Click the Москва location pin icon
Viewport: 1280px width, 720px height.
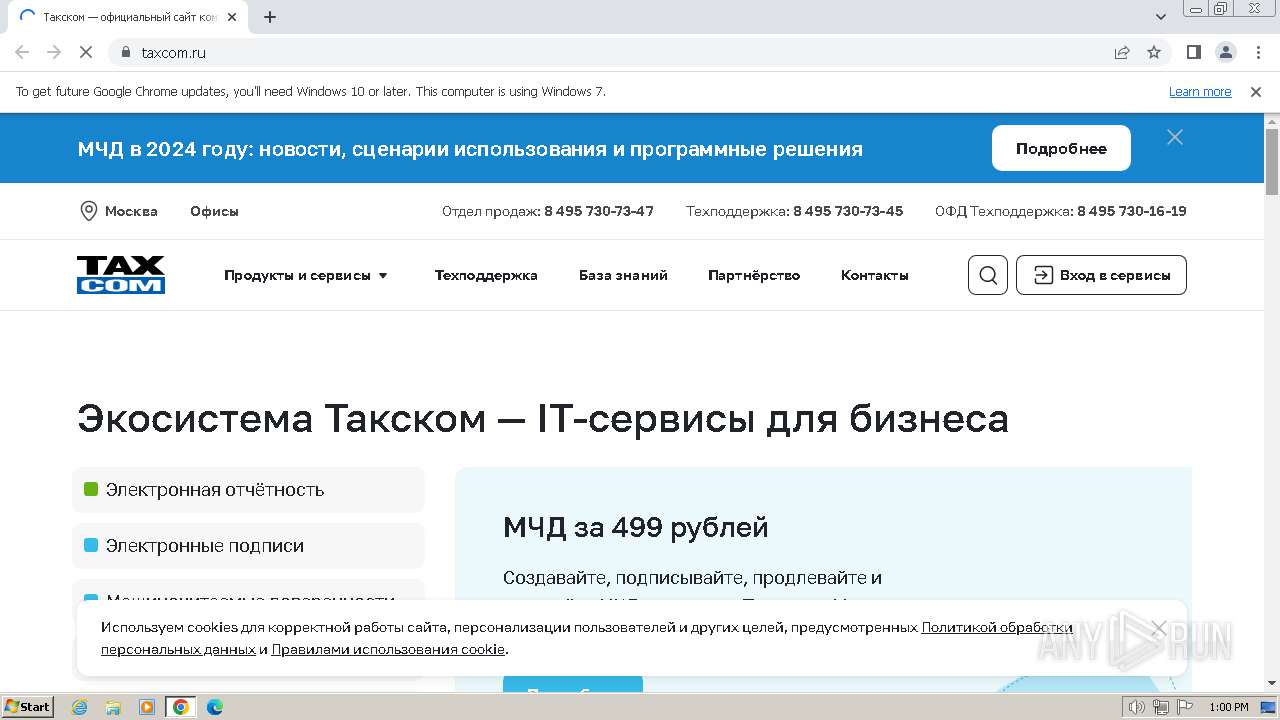[88, 211]
